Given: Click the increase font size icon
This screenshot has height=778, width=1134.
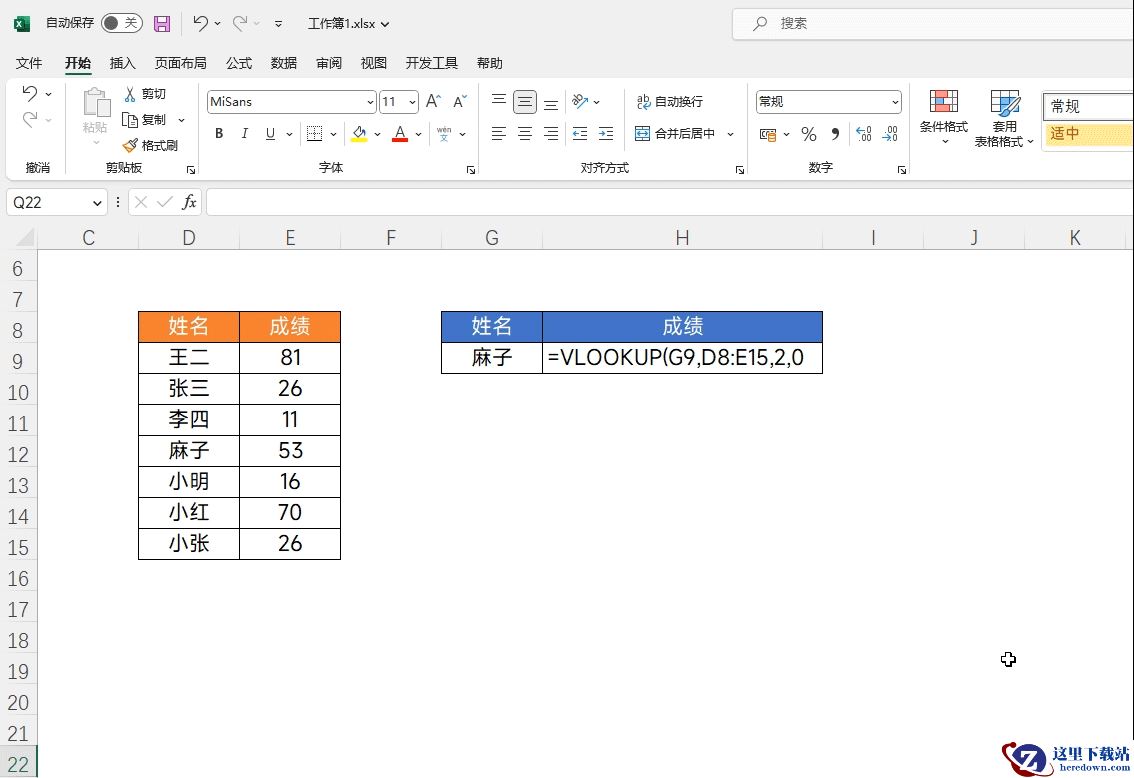Looking at the screenshot, I should (x=433, y=101).
